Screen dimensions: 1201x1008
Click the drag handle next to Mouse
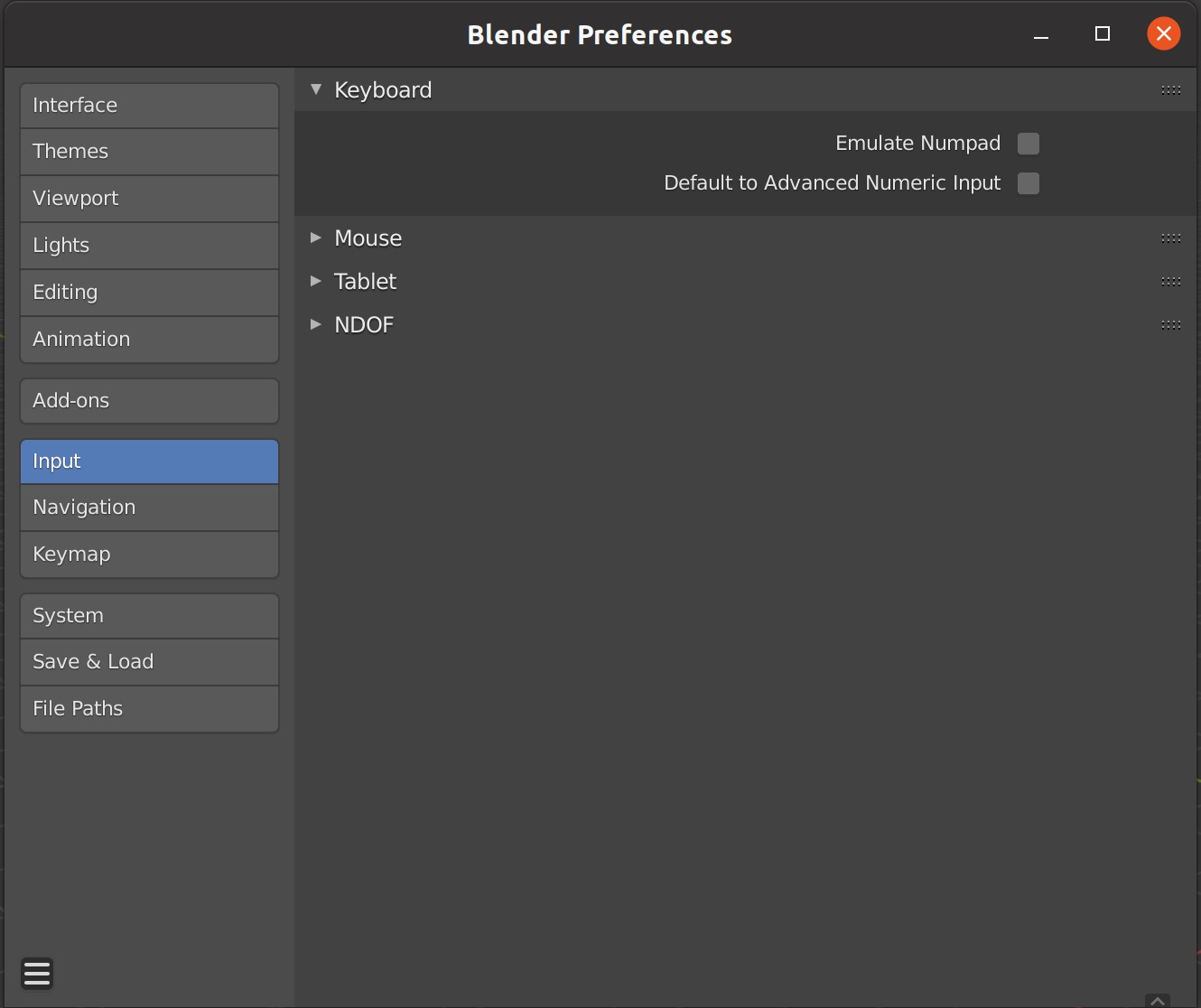click(x=1170, y=238)
